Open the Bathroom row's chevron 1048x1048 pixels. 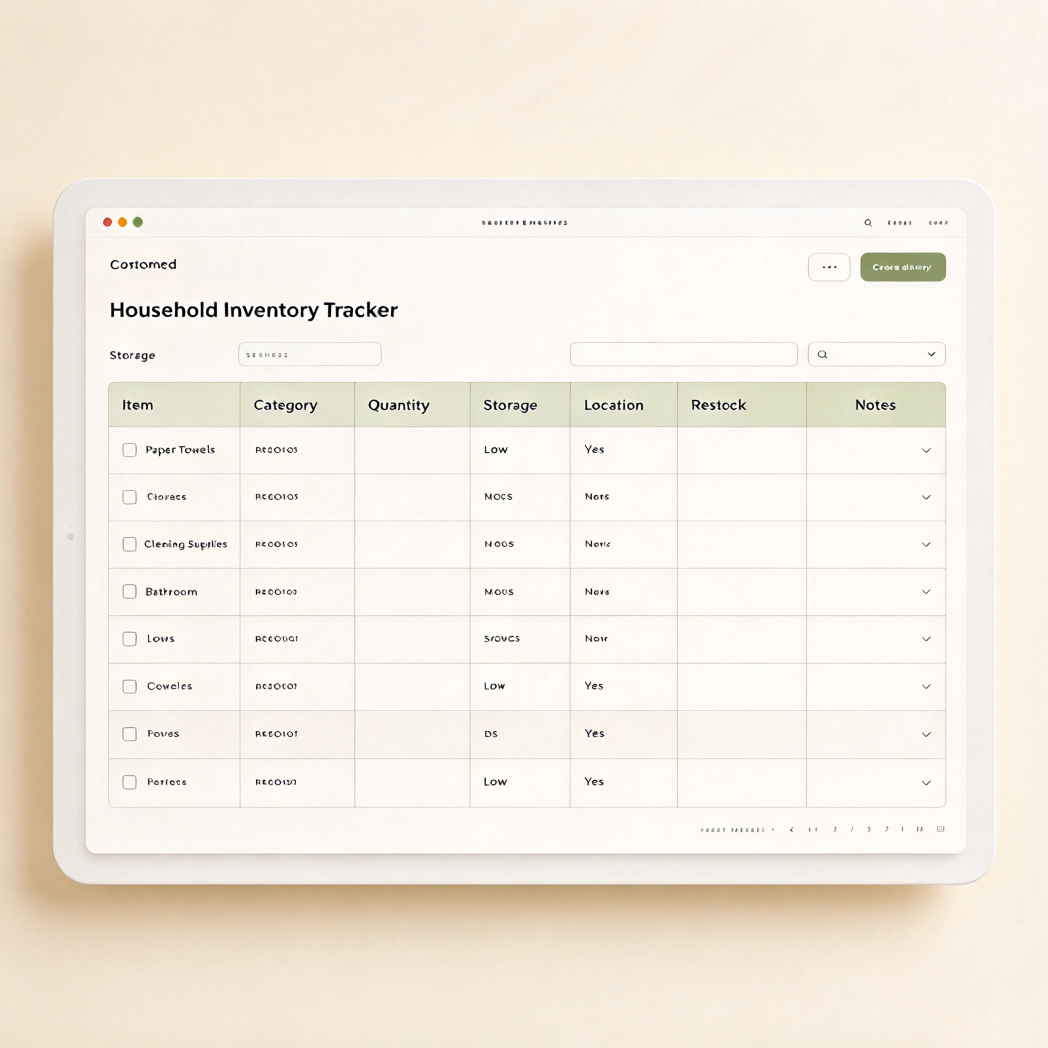[926, 592]
